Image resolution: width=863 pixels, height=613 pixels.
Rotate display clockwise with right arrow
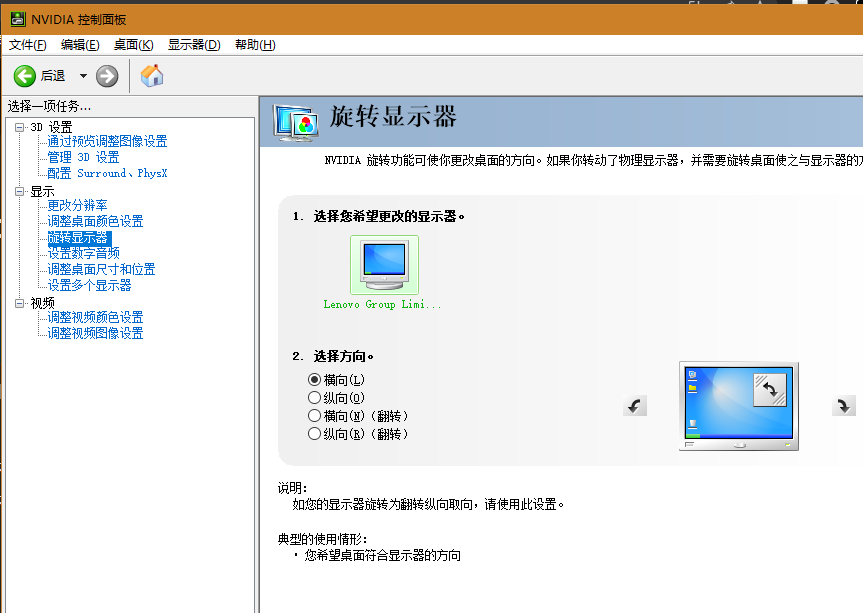843,405
